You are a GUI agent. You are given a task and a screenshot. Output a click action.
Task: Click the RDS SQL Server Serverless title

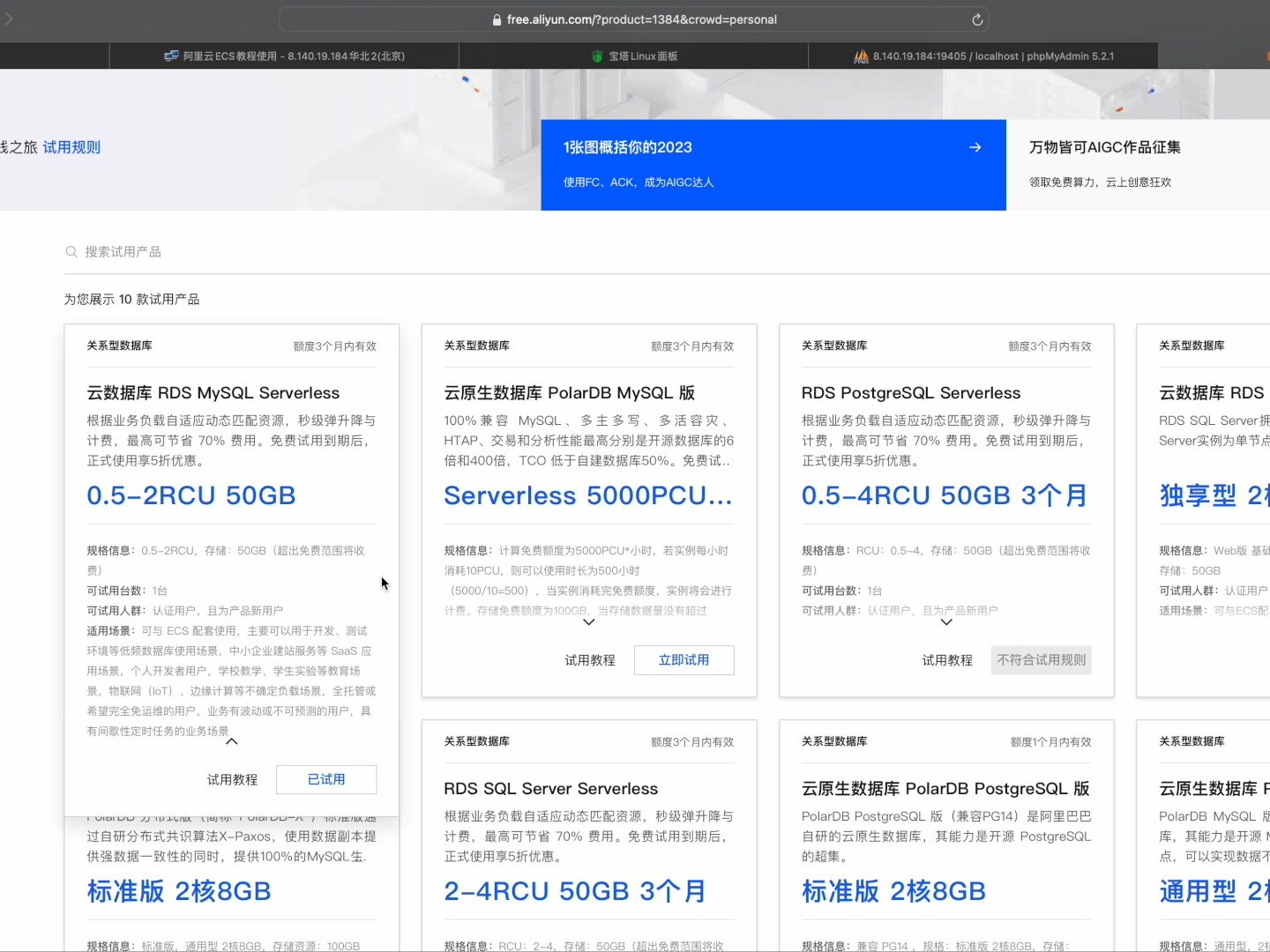point(551,789)
